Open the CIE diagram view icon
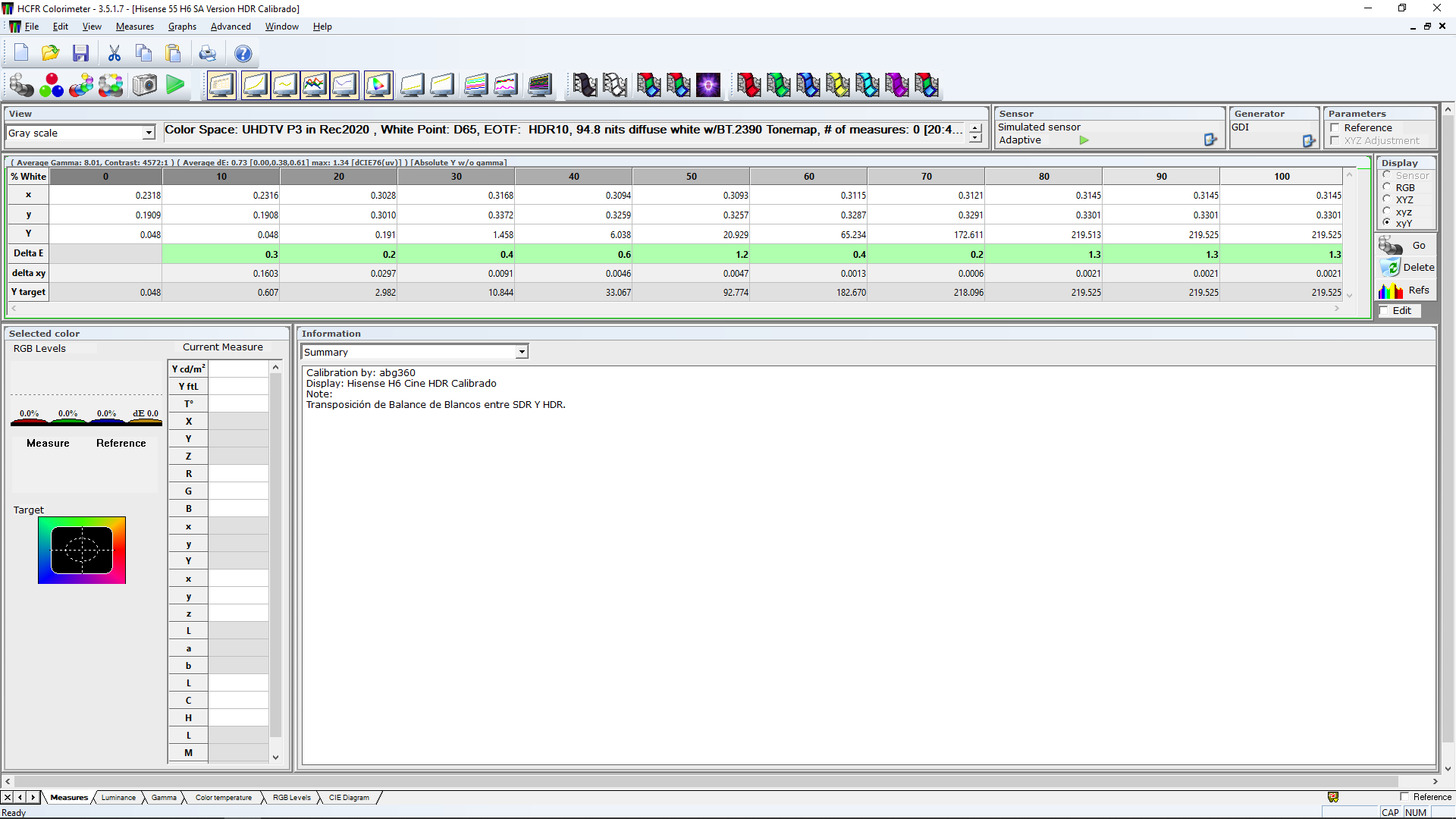This screenshot has height=819, width=1456. tap(378, 85)
